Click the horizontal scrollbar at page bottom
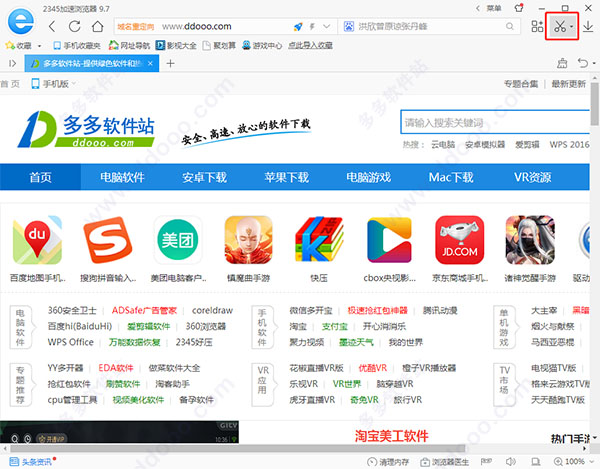 [238, 448]
